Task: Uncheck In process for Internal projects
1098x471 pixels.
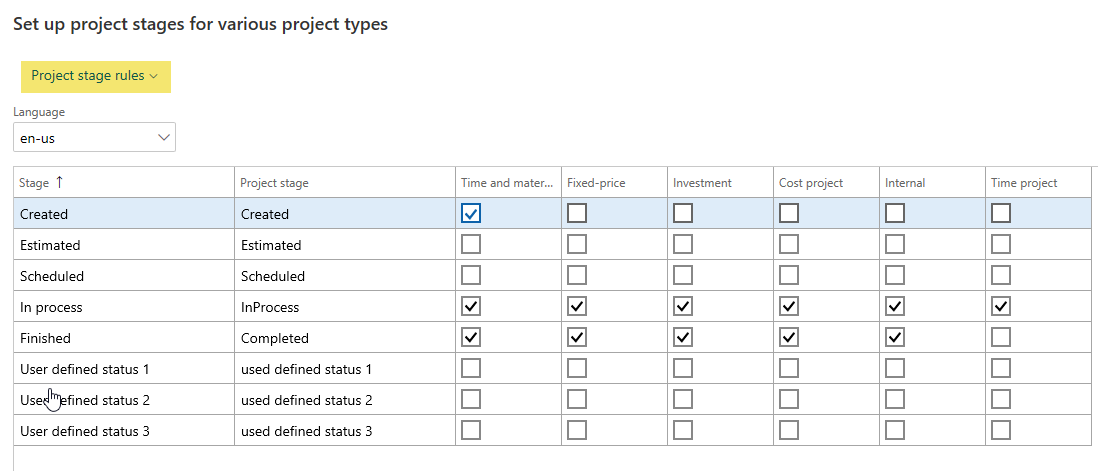Action: (895, 307)
